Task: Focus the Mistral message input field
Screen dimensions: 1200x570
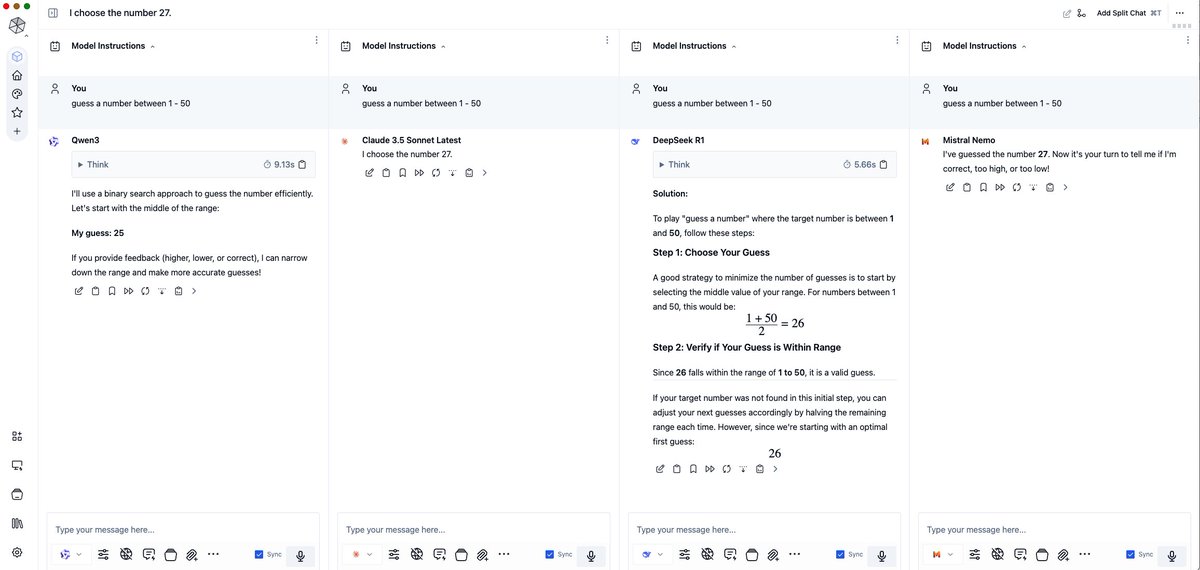Action: tap(1055, 529)
